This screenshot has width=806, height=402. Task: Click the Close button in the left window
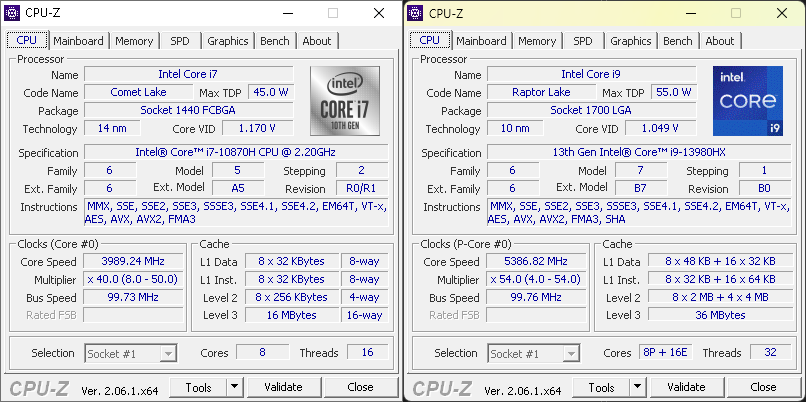point(360,387)
